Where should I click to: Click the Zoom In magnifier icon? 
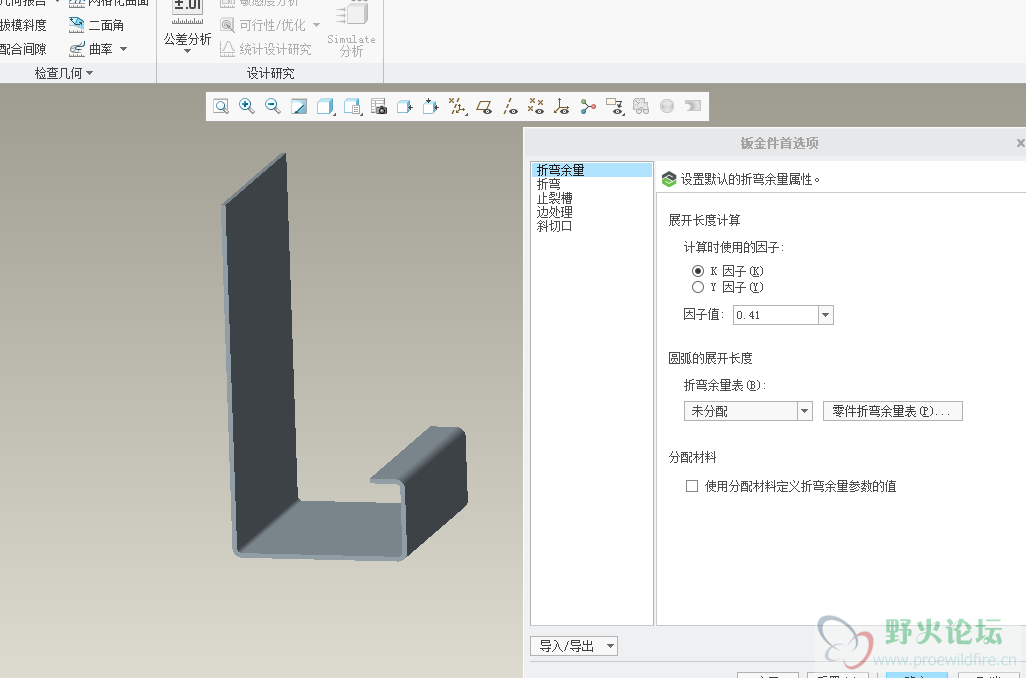[x=247, y=106]
